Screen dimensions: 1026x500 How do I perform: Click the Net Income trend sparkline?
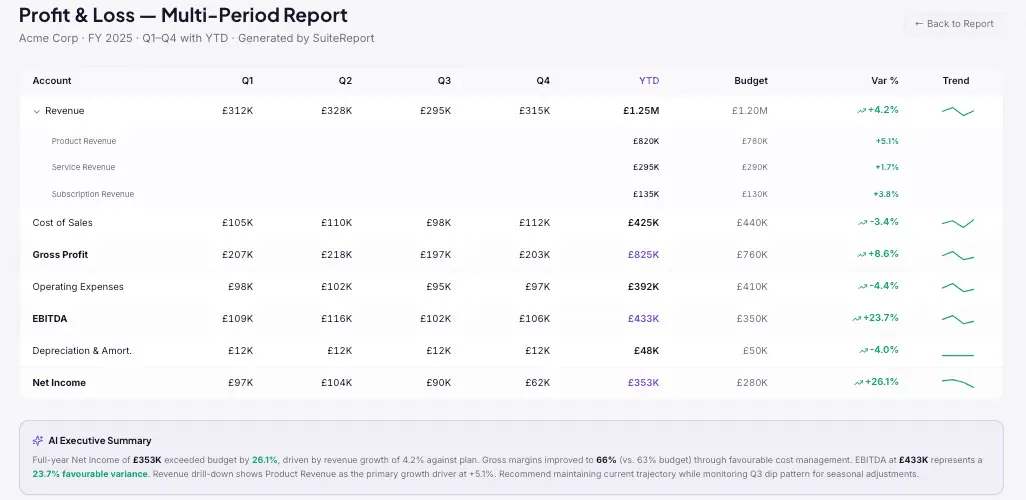click(958, 383)
